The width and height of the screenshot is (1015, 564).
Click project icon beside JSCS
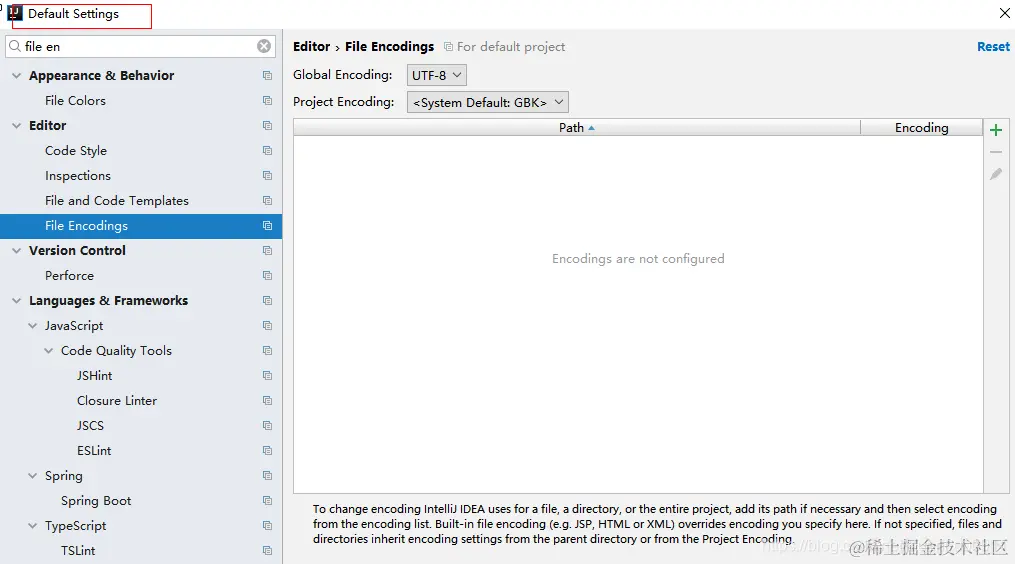(267, 425)
